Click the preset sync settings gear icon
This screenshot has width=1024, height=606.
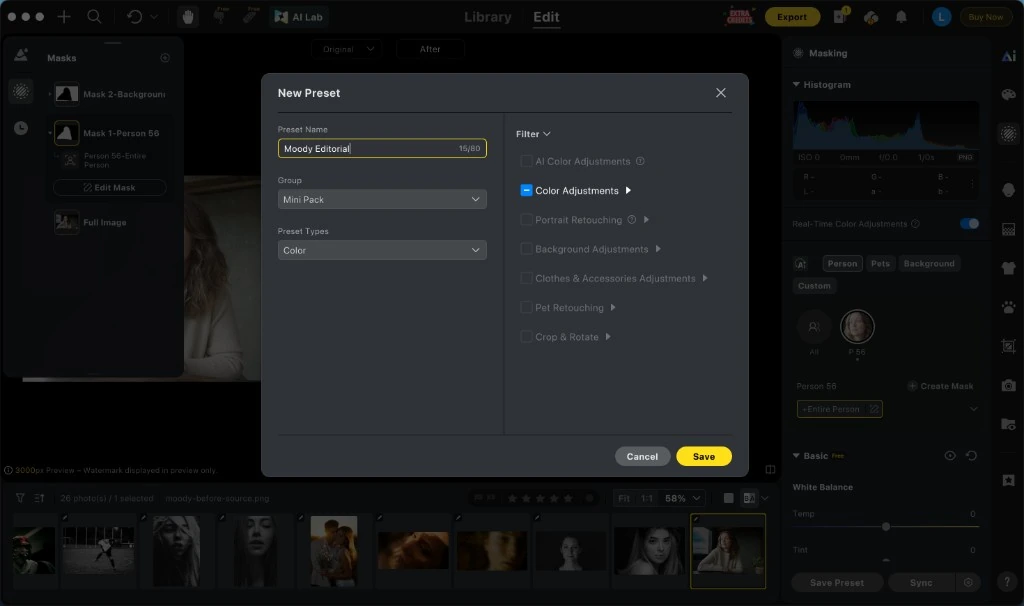968,582
